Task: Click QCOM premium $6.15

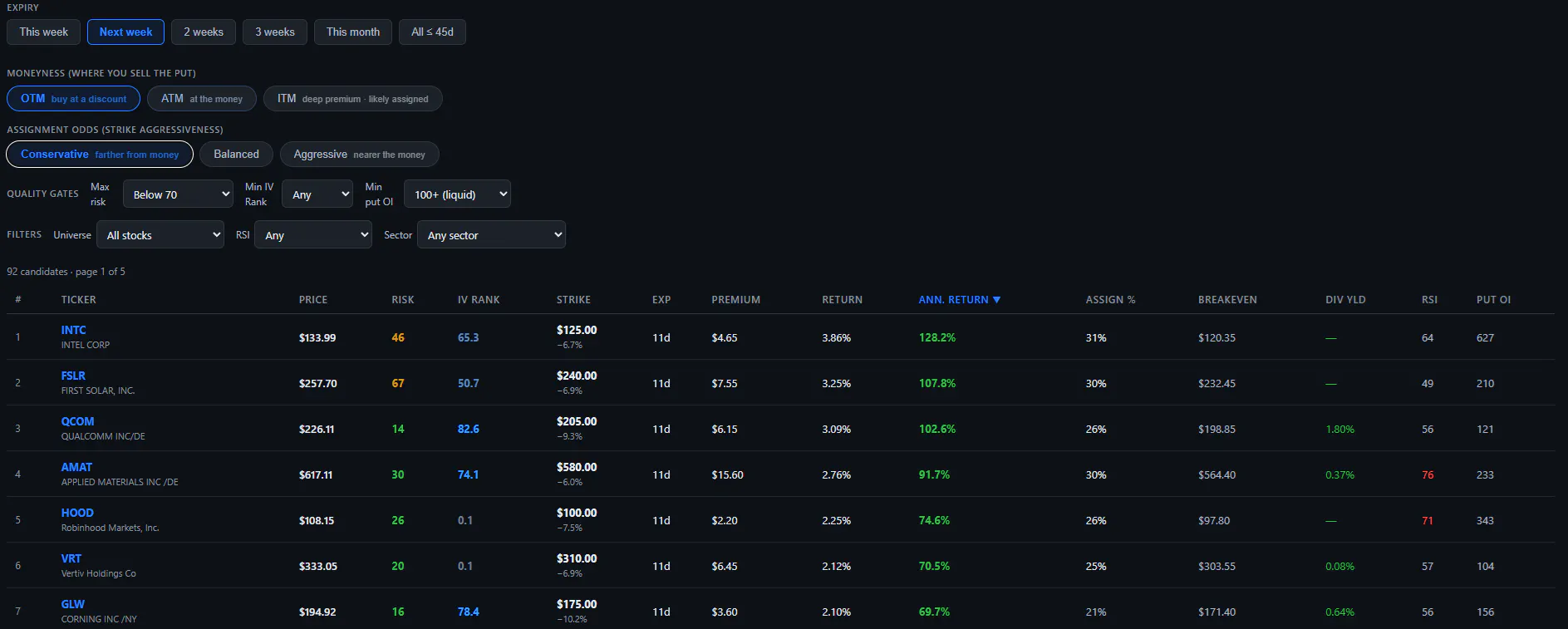Action: (x=724, y=430)
